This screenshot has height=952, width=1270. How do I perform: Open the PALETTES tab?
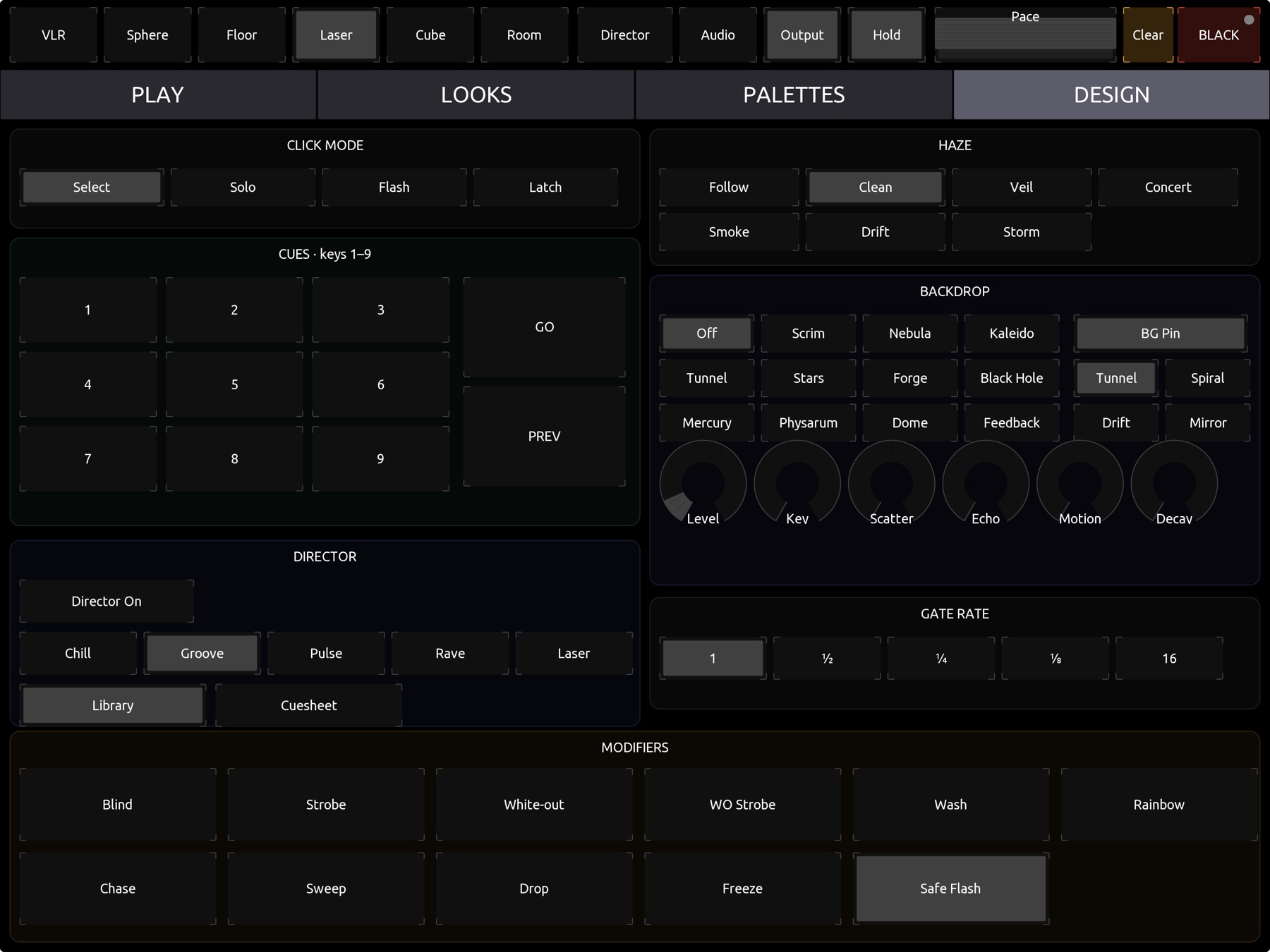[794, 94]
